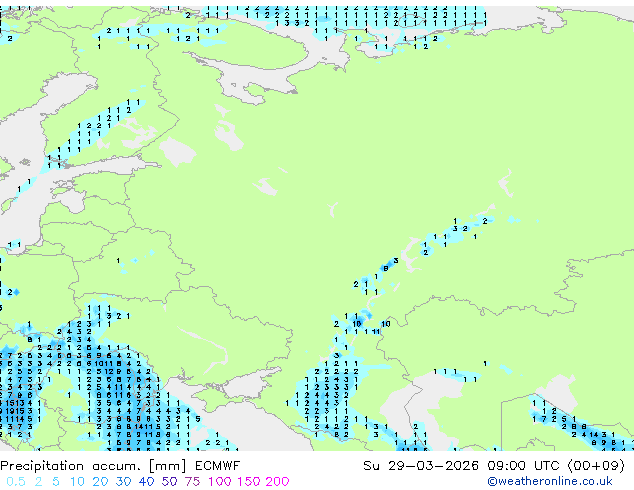634x490 pixels.
Task: Click the 200 mm legend value
Action: (277, 482)
